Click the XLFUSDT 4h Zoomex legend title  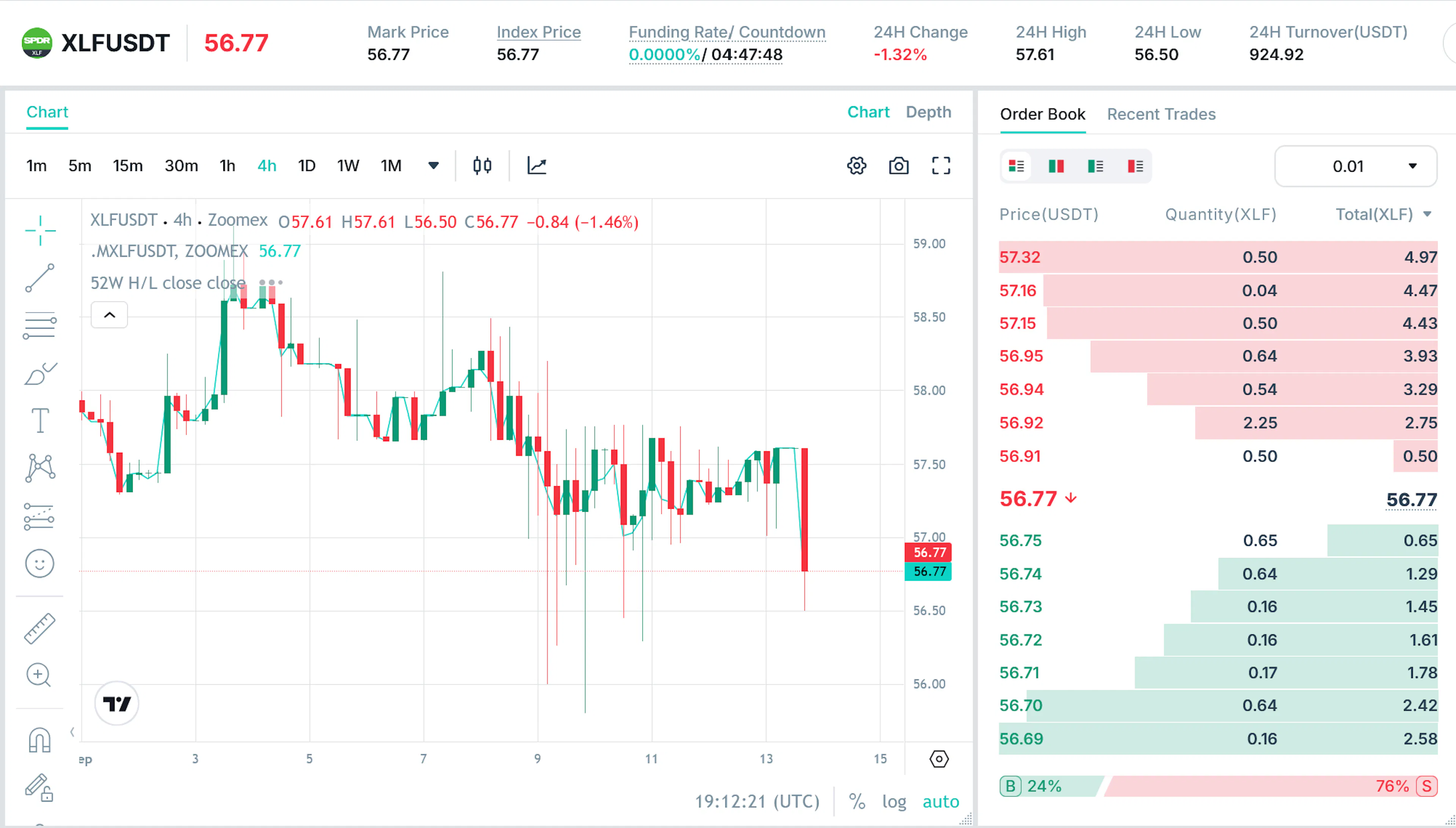click(x=179, y=220)
